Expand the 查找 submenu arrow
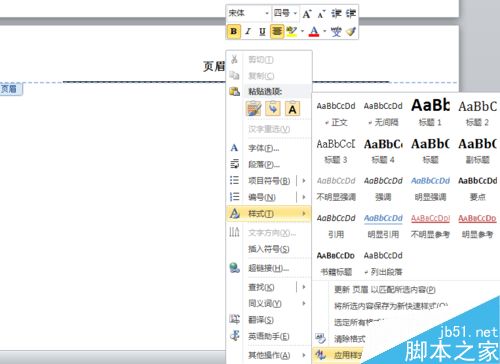500x364 pixels. tap(304, 287)
